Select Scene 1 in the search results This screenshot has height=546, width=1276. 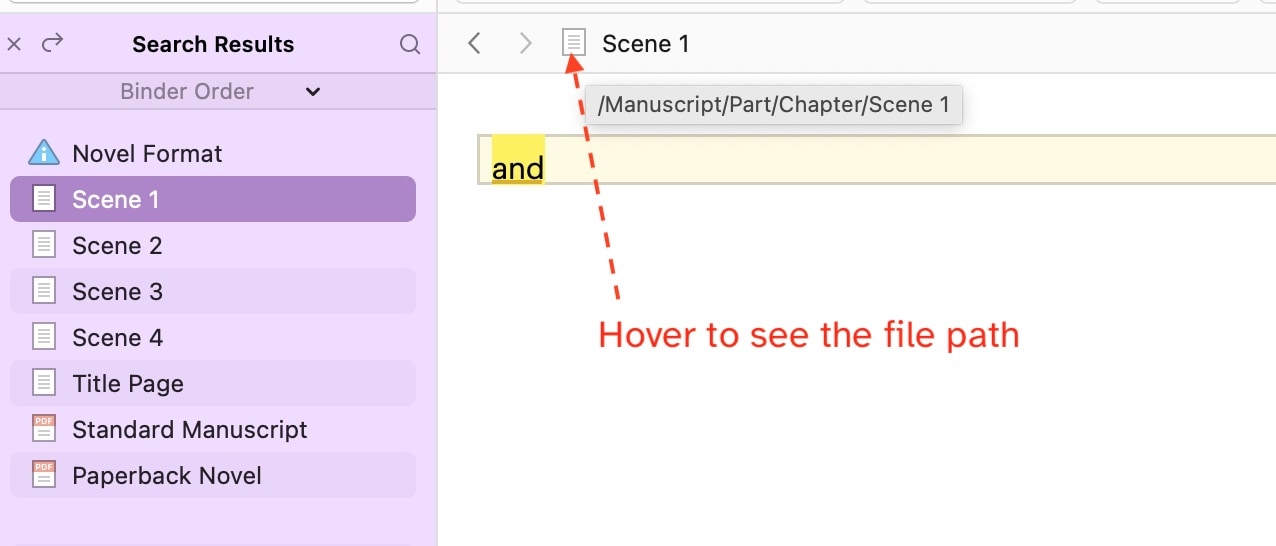213,199
